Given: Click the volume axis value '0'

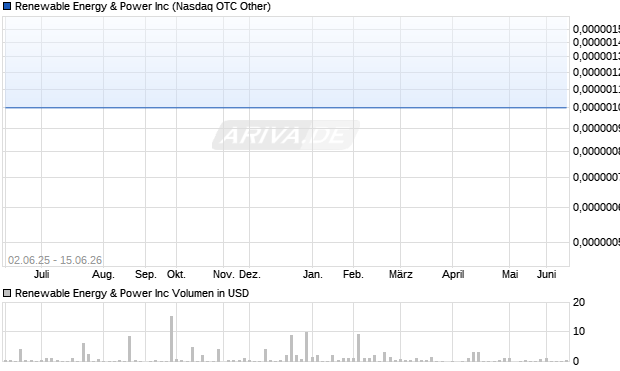Looking at the screenshot, I should [576, 361].
